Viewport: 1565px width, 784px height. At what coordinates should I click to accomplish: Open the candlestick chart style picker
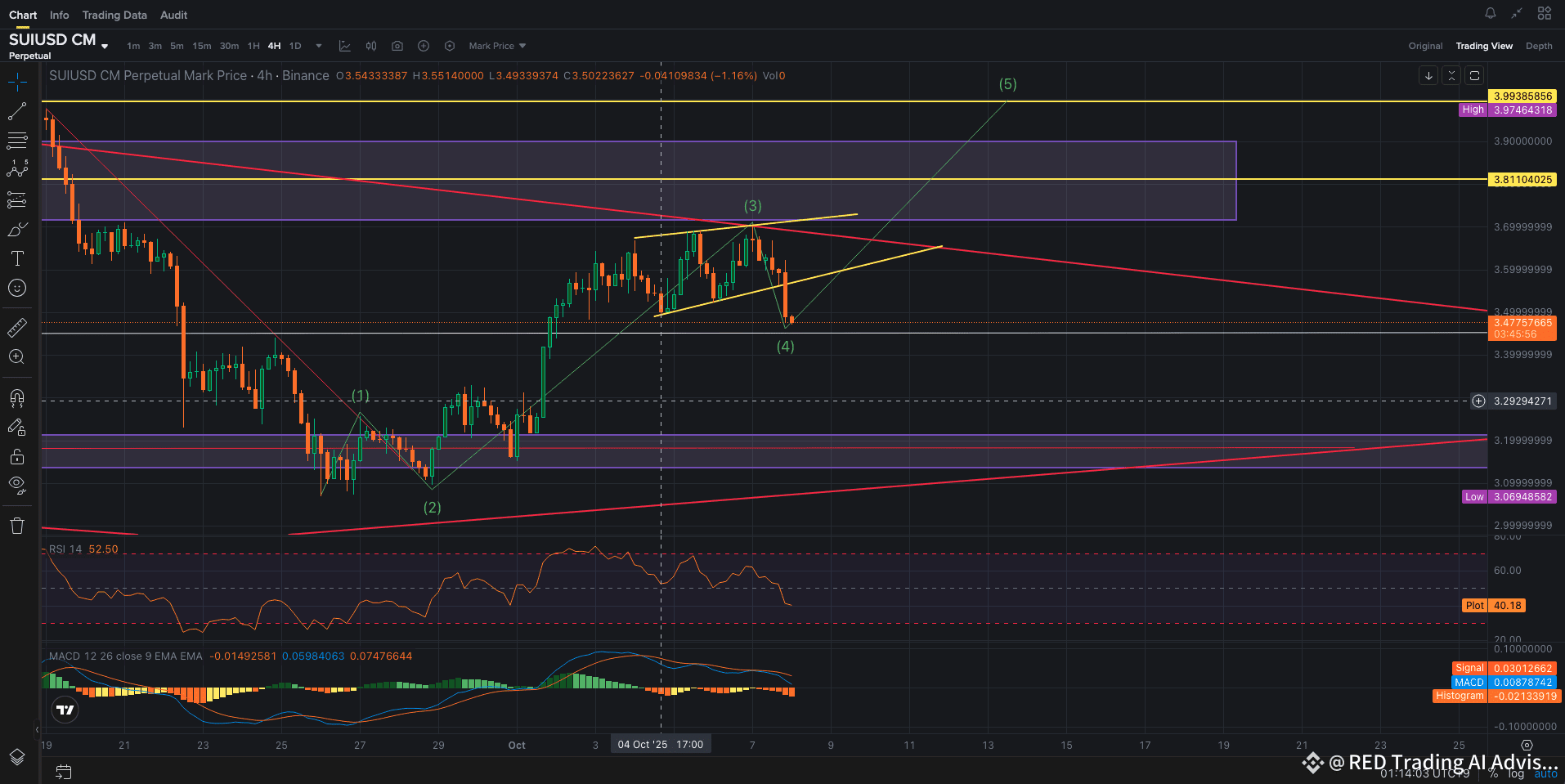371,46
